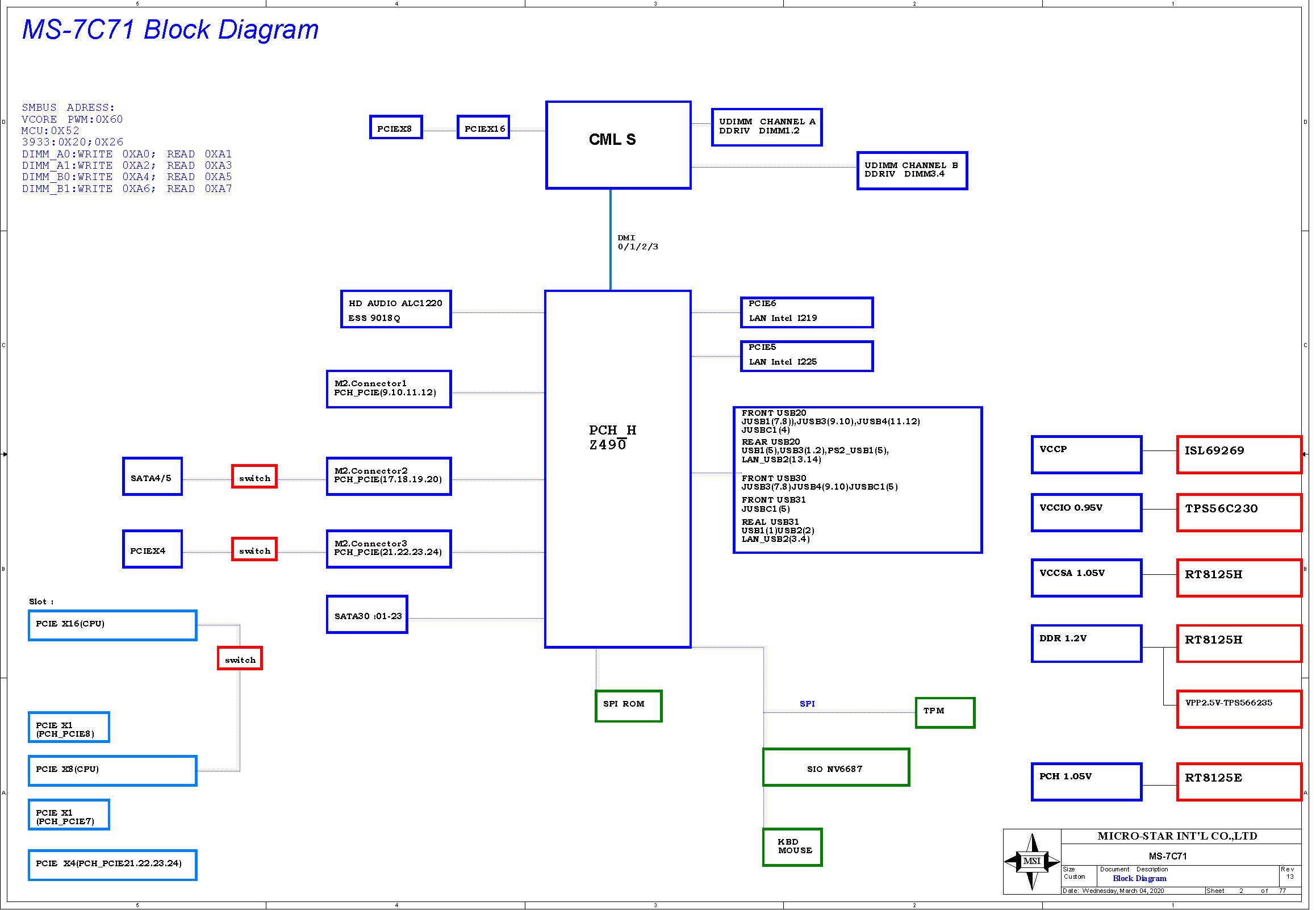Select the PCIEX8 block beside PCIEX16
The height and width of the screenshot is (910, 1316).
[x=397, y=128]
